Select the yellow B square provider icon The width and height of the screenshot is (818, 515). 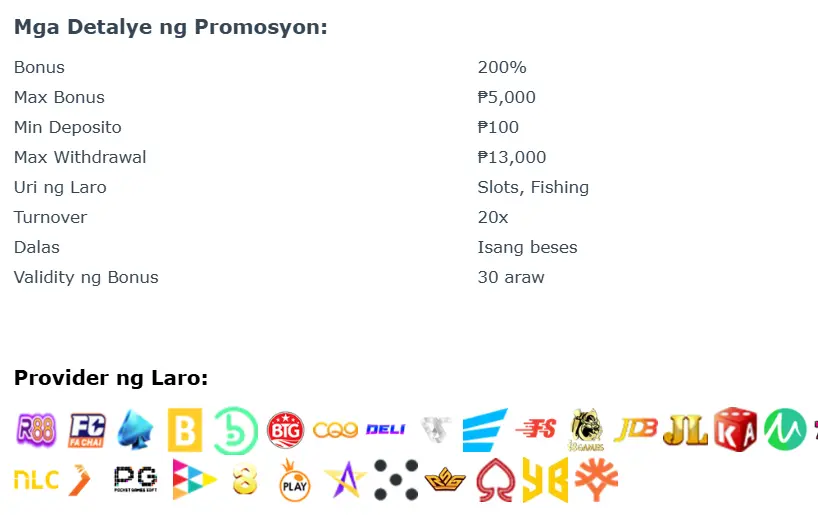click(x=185, y=430)
